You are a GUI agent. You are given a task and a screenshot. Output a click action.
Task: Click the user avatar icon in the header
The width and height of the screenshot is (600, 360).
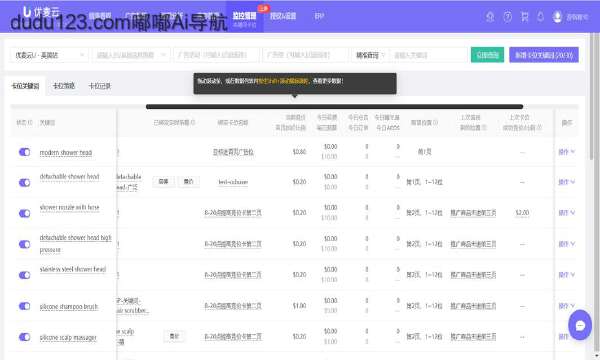558,17
